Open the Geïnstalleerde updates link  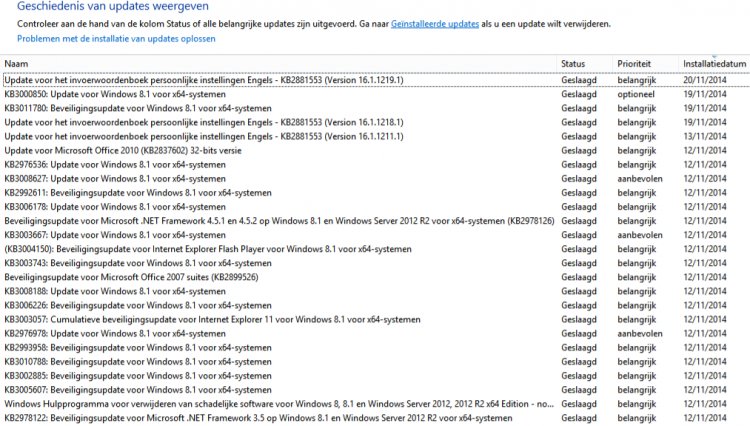coord(435,24)
